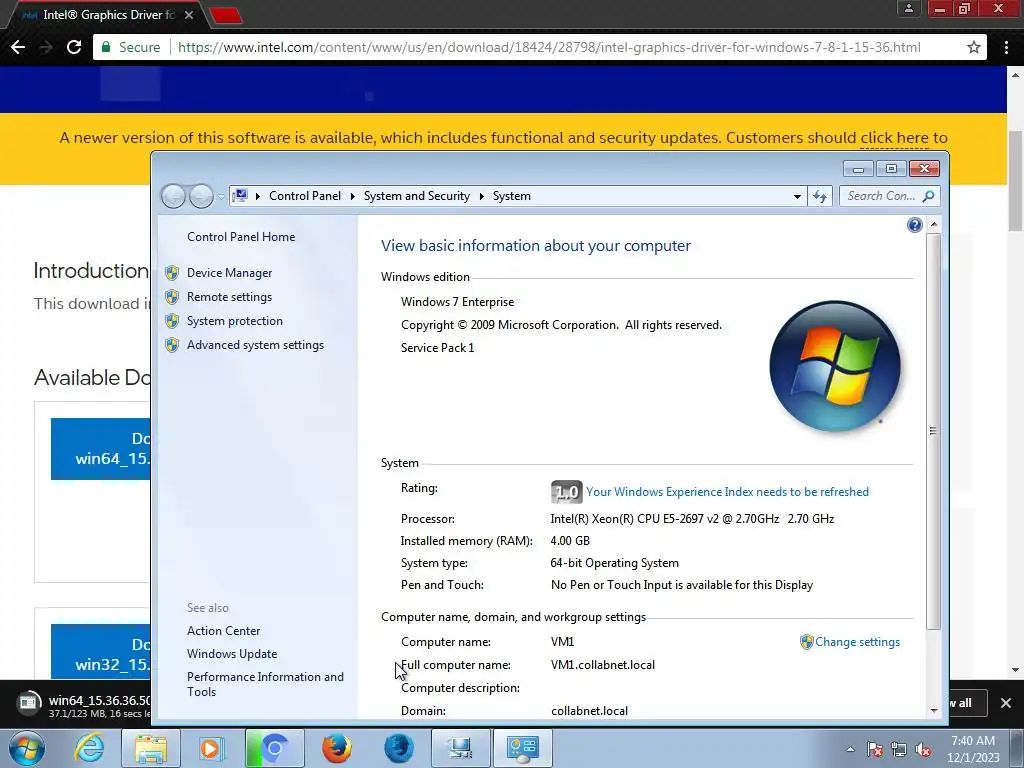Click the win64 download button on Intel page
The width and height of the screenshot is (1024, 768).
click(101, 449)
